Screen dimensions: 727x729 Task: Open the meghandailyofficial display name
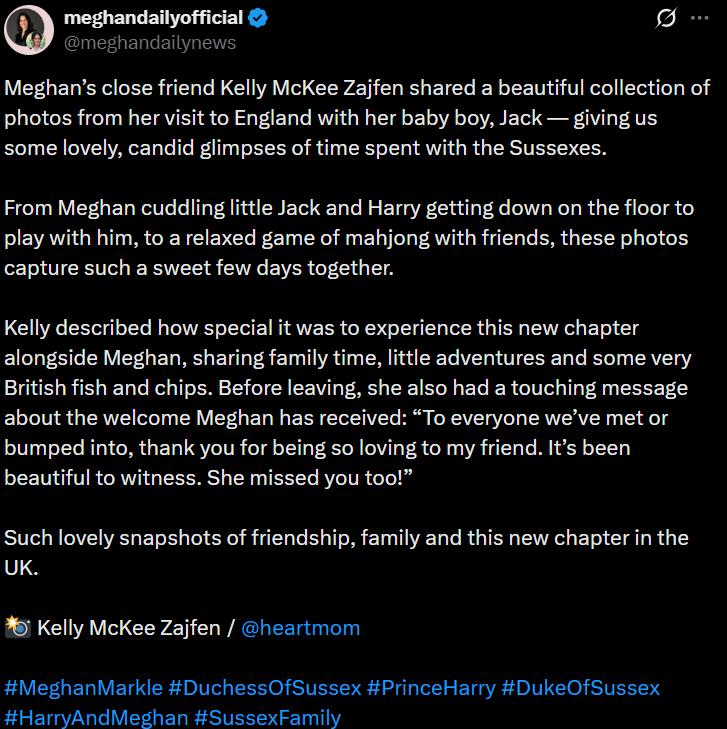coord(153,18)
